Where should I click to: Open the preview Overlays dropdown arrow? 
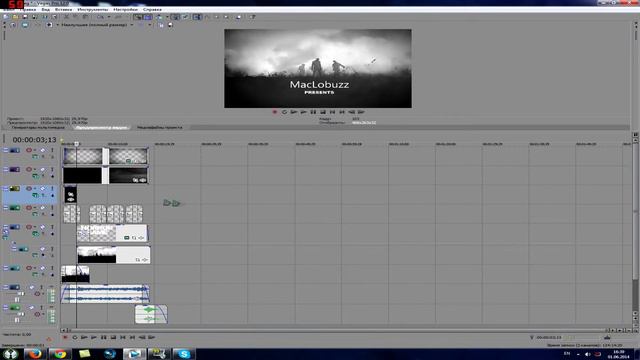(150, 25)
